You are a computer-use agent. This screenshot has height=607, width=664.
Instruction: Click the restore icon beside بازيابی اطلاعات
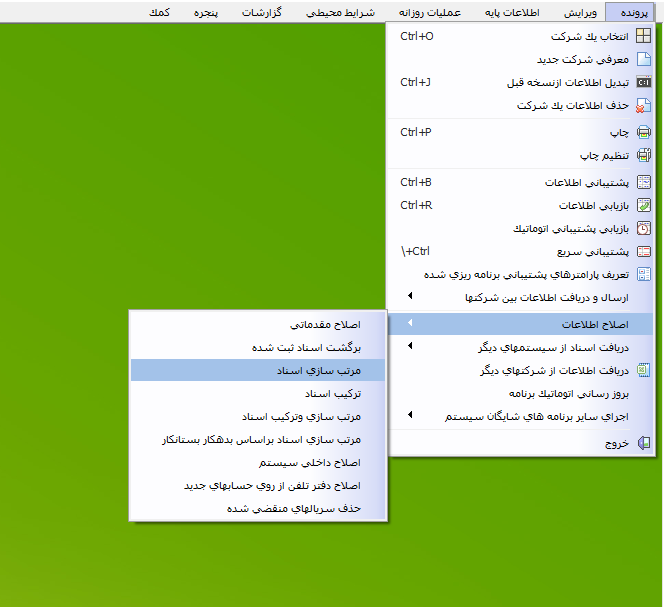point(644,205)
